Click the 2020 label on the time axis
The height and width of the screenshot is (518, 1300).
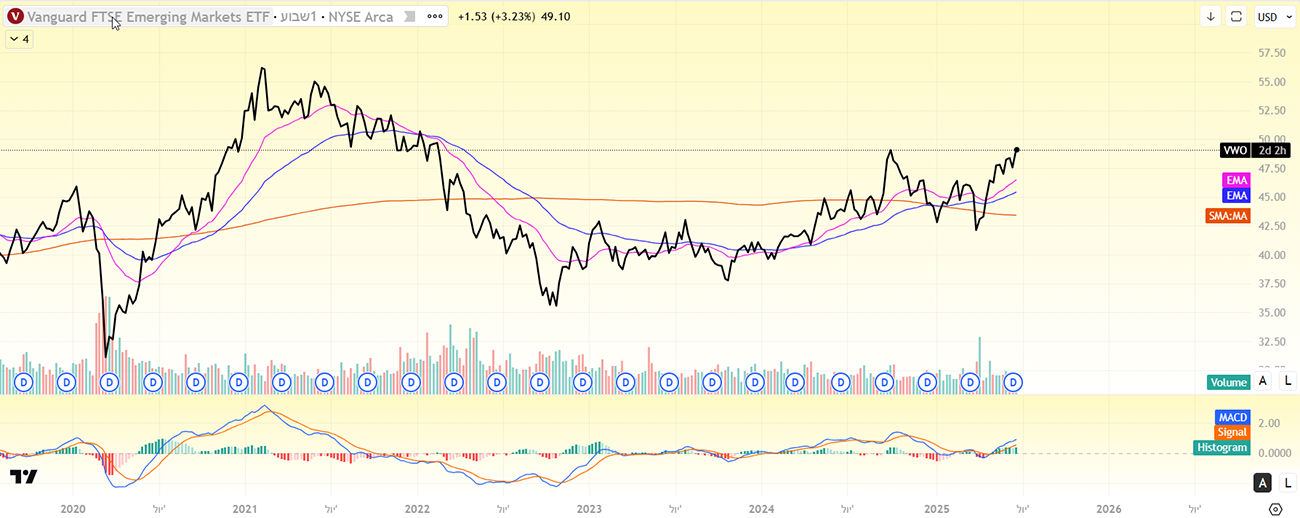(x=73, y=509)
